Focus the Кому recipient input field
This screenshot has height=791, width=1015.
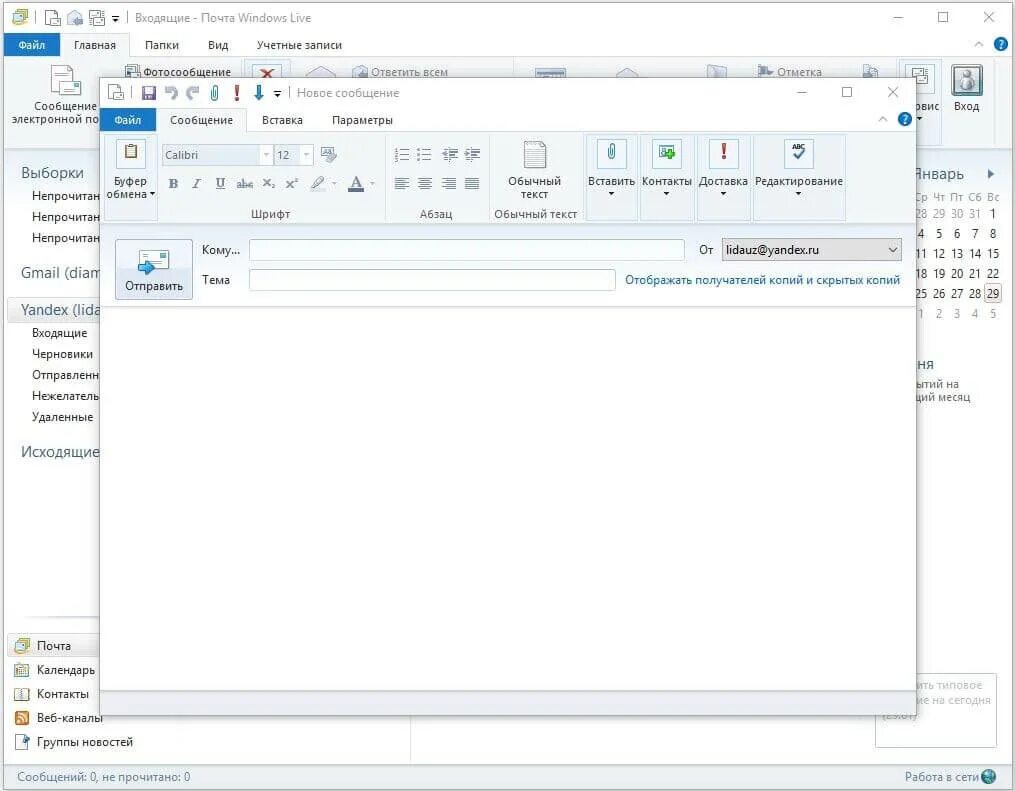coord(467,250)
